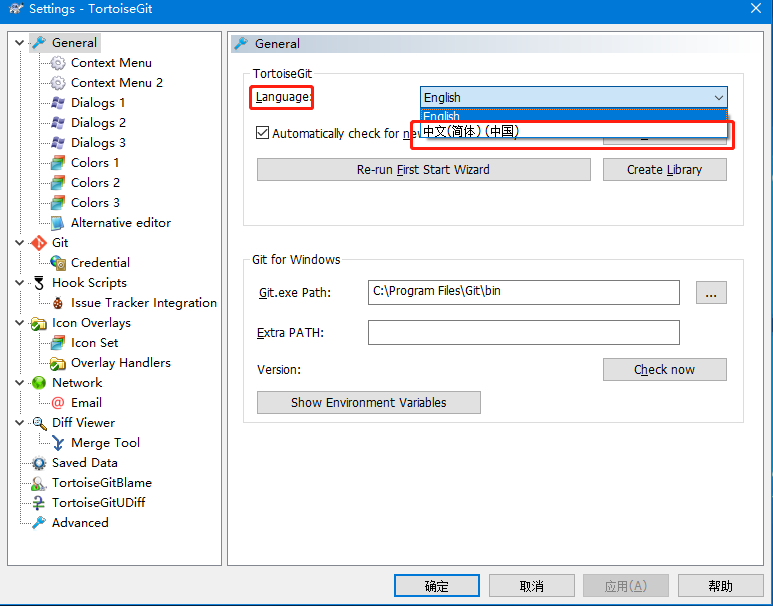
Task: Click the Icon Overlays folder icon
Action: (39, 323)
